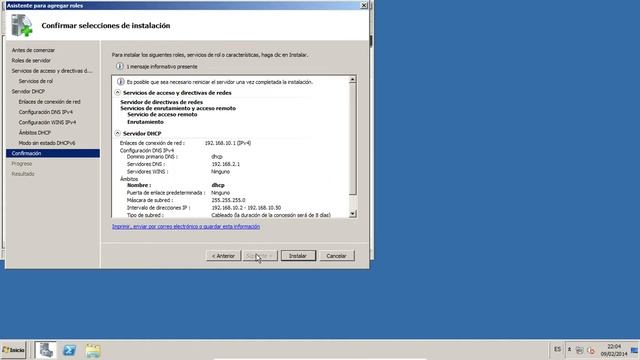Click scope Nombre value dhcp
Viewport: 640px width, 360px height.
tap(218, 185)
